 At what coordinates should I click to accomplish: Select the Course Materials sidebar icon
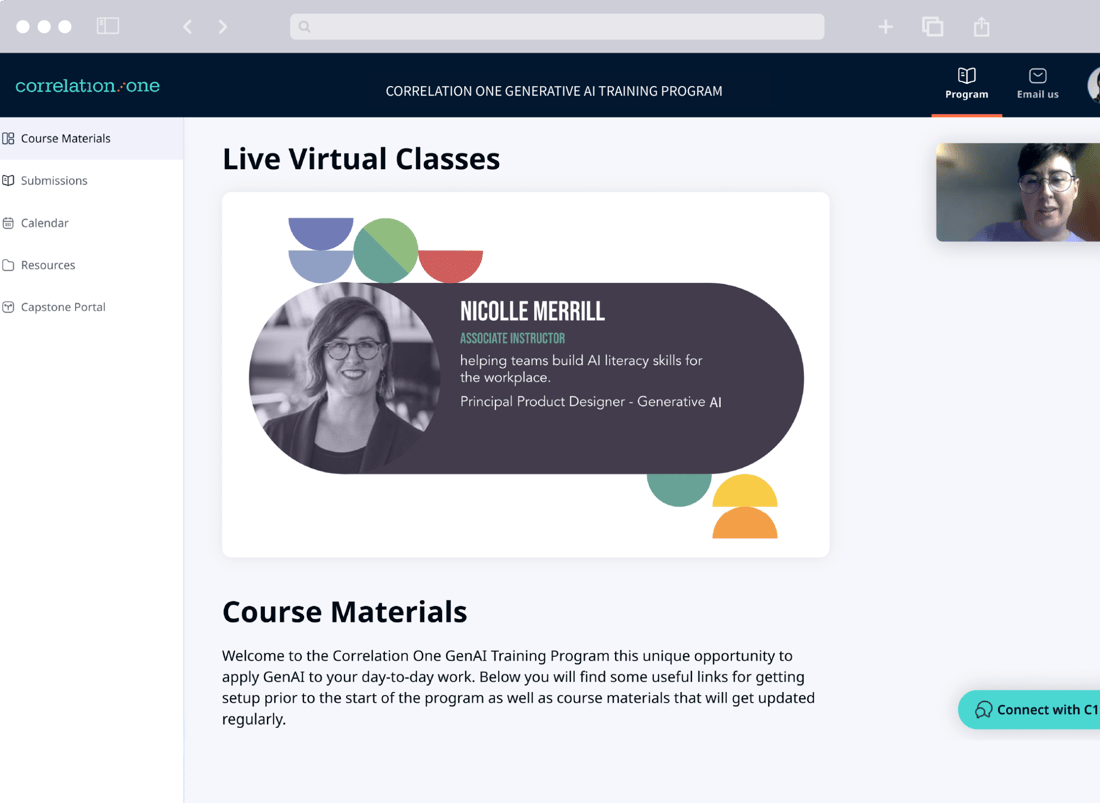tap(9, 138)
